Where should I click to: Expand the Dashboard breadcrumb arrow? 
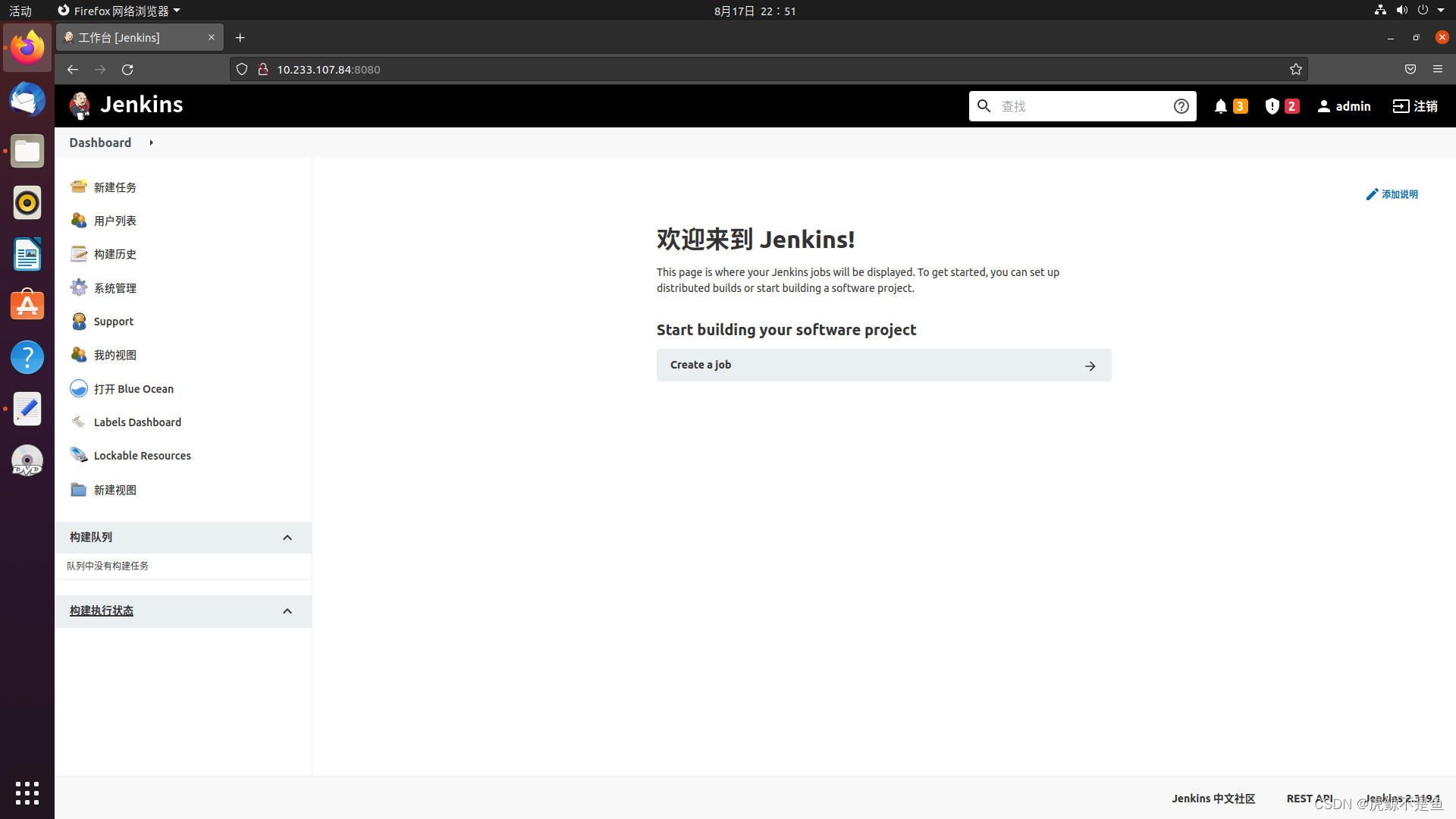(x=152, y=143)
